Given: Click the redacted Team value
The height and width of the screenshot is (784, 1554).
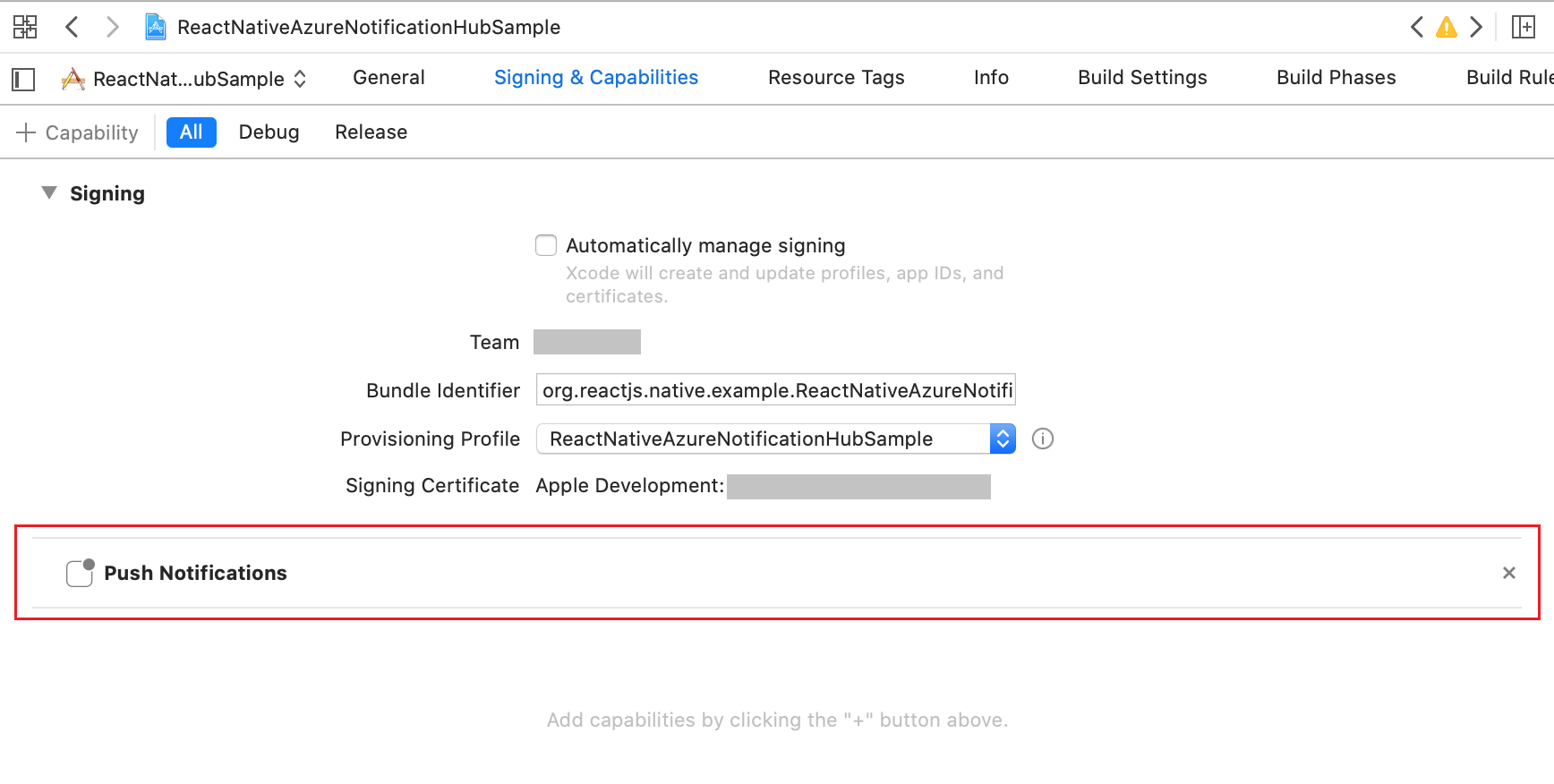Looking at the screenshot, I should coord(587,342).
